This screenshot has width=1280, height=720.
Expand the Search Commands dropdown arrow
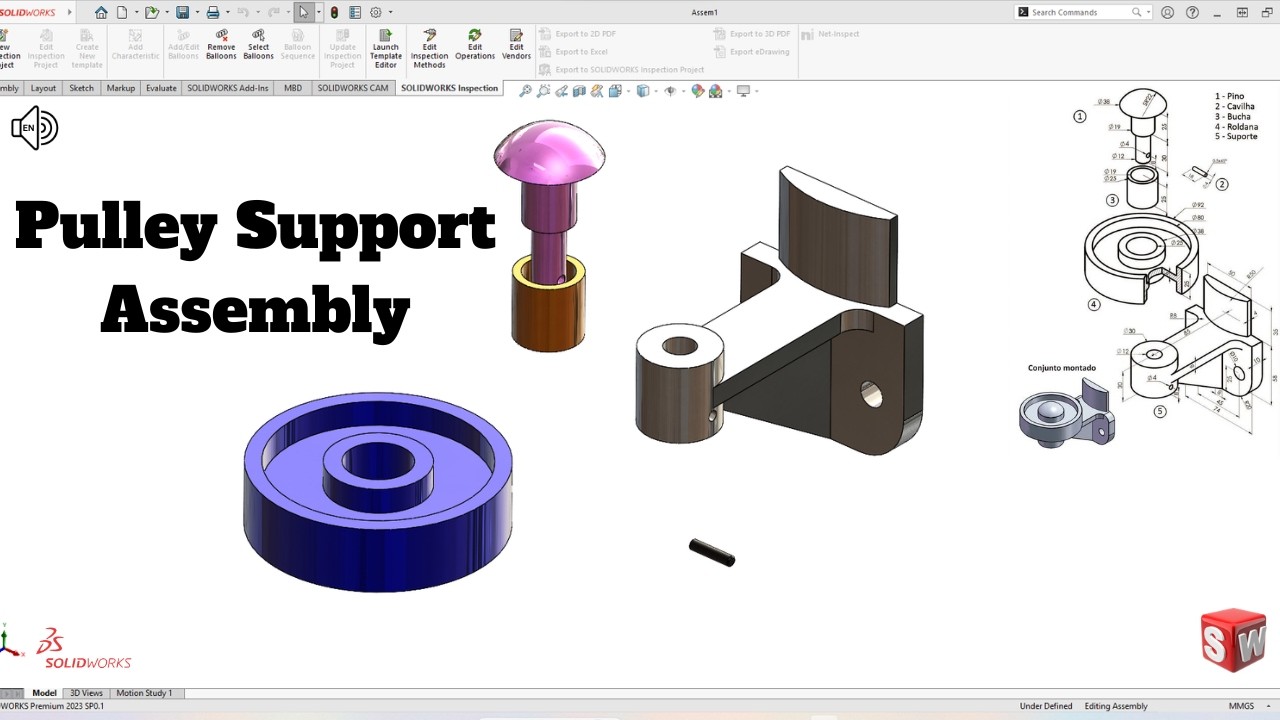coord(1148,13)
